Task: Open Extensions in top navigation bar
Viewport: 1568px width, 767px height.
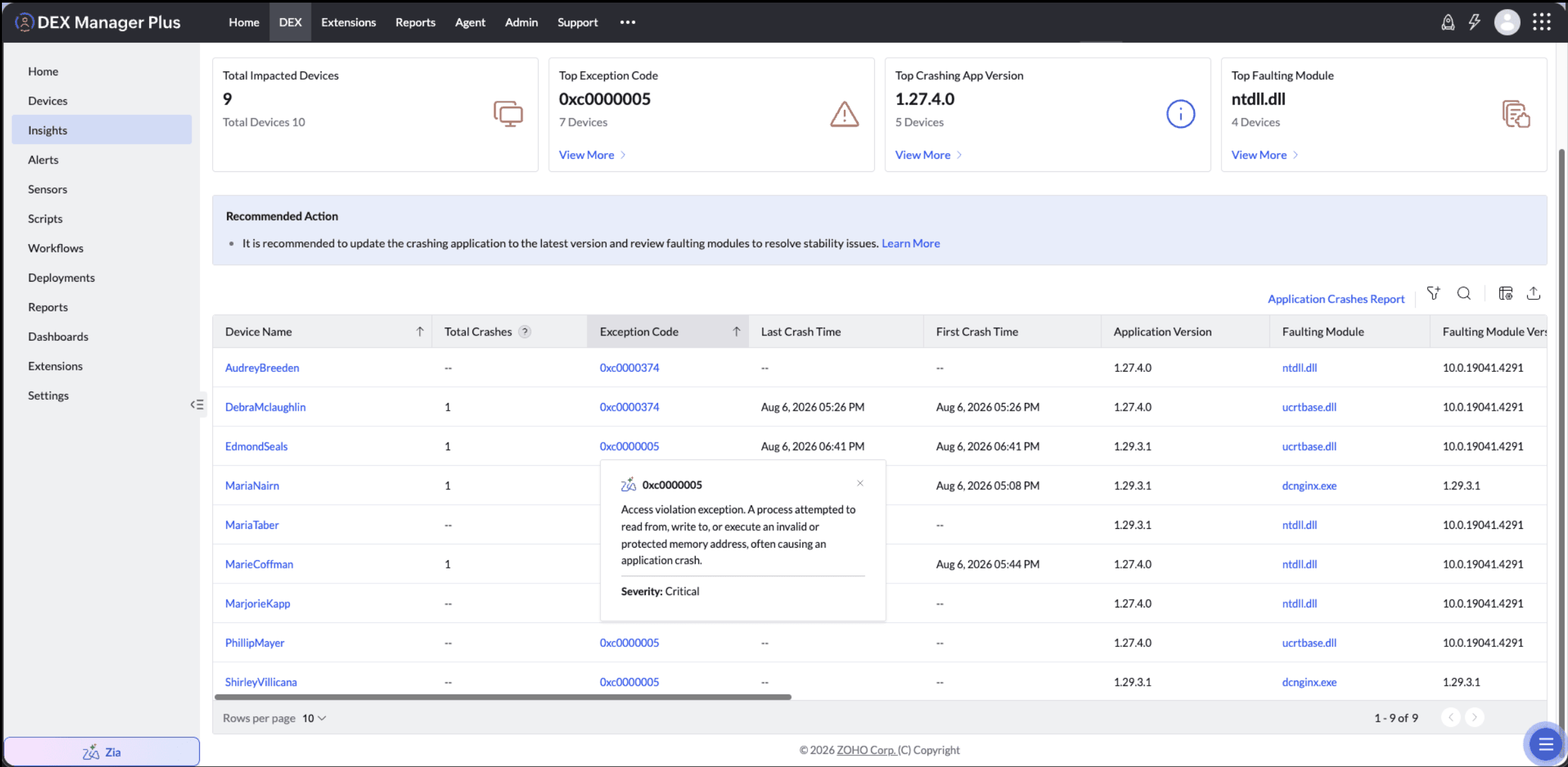Action: [x=349, y=23]
